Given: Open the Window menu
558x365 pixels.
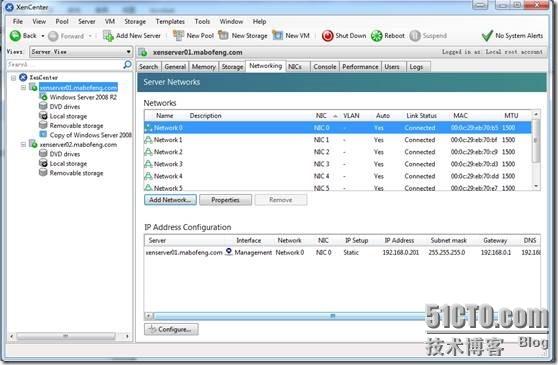Looking at the screenshot, I should coord(231,21).
